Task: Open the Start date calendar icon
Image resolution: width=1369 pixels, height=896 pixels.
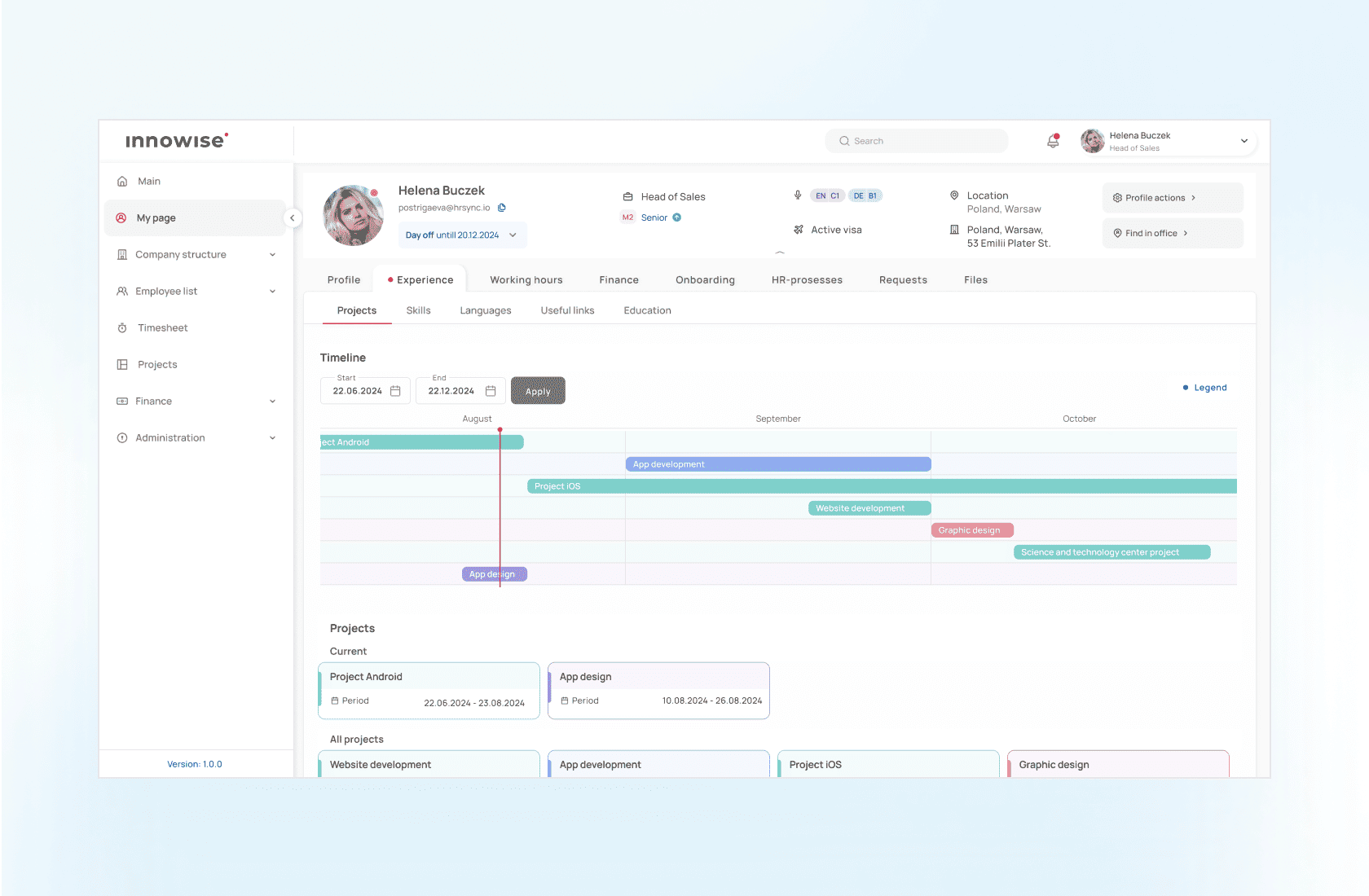Action: (x=395, y=391)
